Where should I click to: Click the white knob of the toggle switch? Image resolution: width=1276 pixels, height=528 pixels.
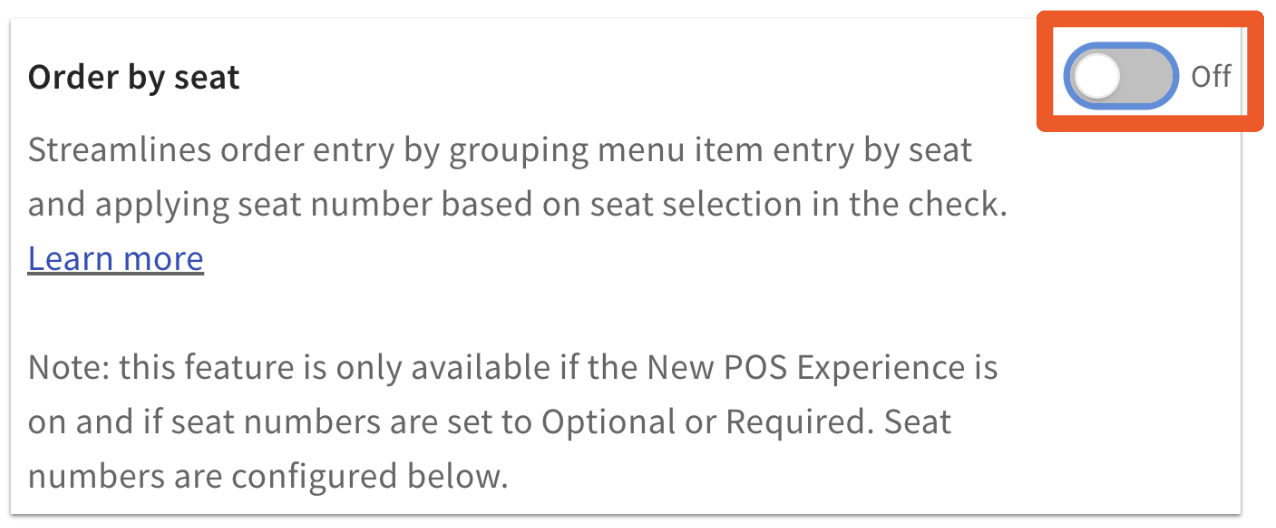click(x=1098, y=76)
